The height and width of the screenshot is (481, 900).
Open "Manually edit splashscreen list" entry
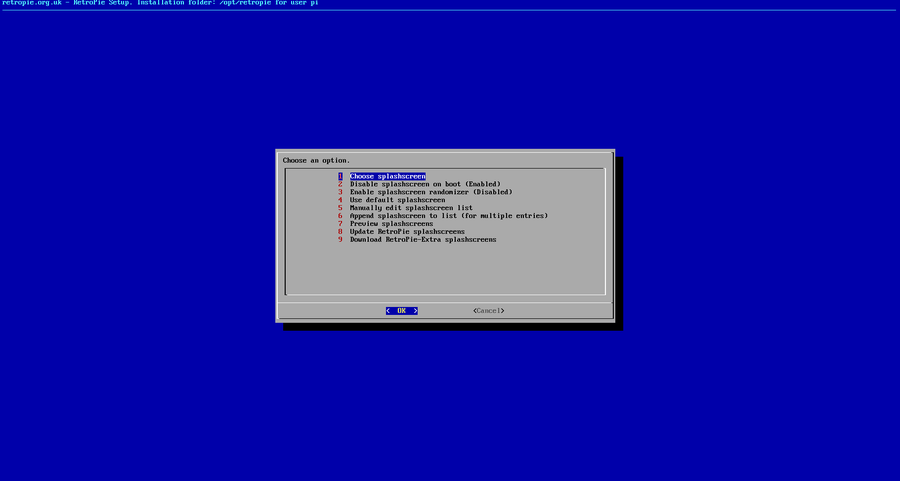411,208
